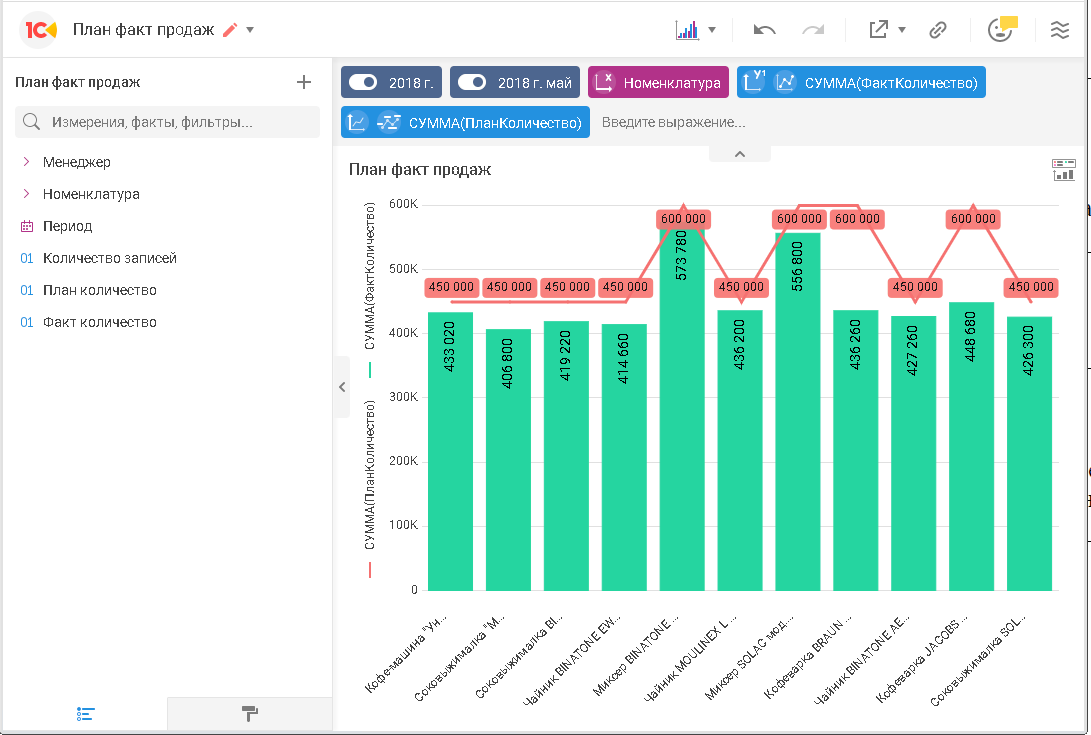1091x735 pixels.
Task: Click the pencil icon to rename report
Action: tap(230, 30)
